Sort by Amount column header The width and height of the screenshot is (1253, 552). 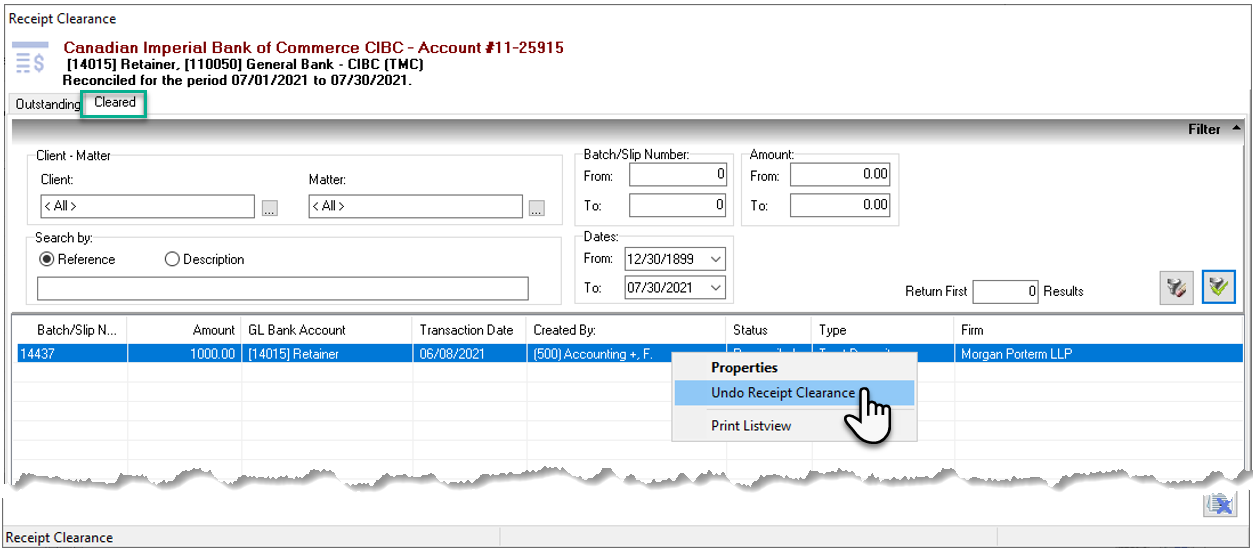point(184,330)
